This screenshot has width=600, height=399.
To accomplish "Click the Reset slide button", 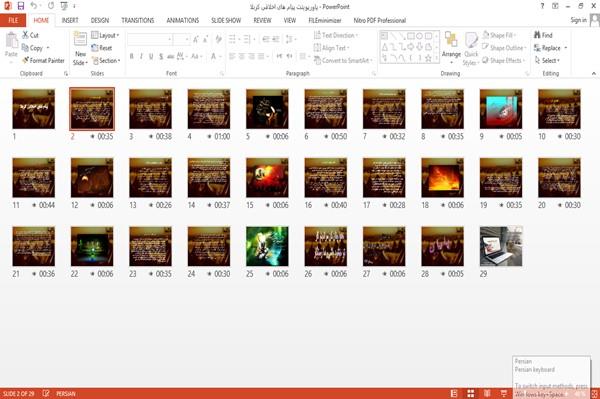I will point(102,48).
